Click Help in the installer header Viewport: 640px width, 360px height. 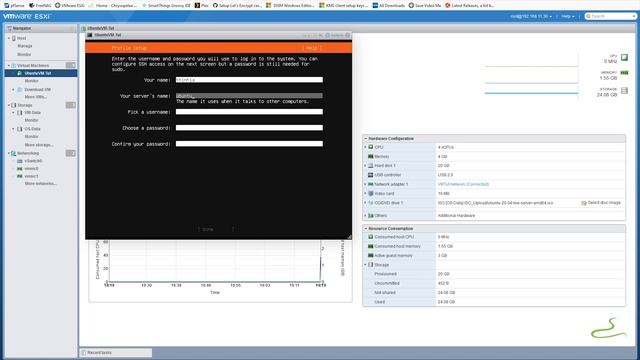tap(312, 48)
